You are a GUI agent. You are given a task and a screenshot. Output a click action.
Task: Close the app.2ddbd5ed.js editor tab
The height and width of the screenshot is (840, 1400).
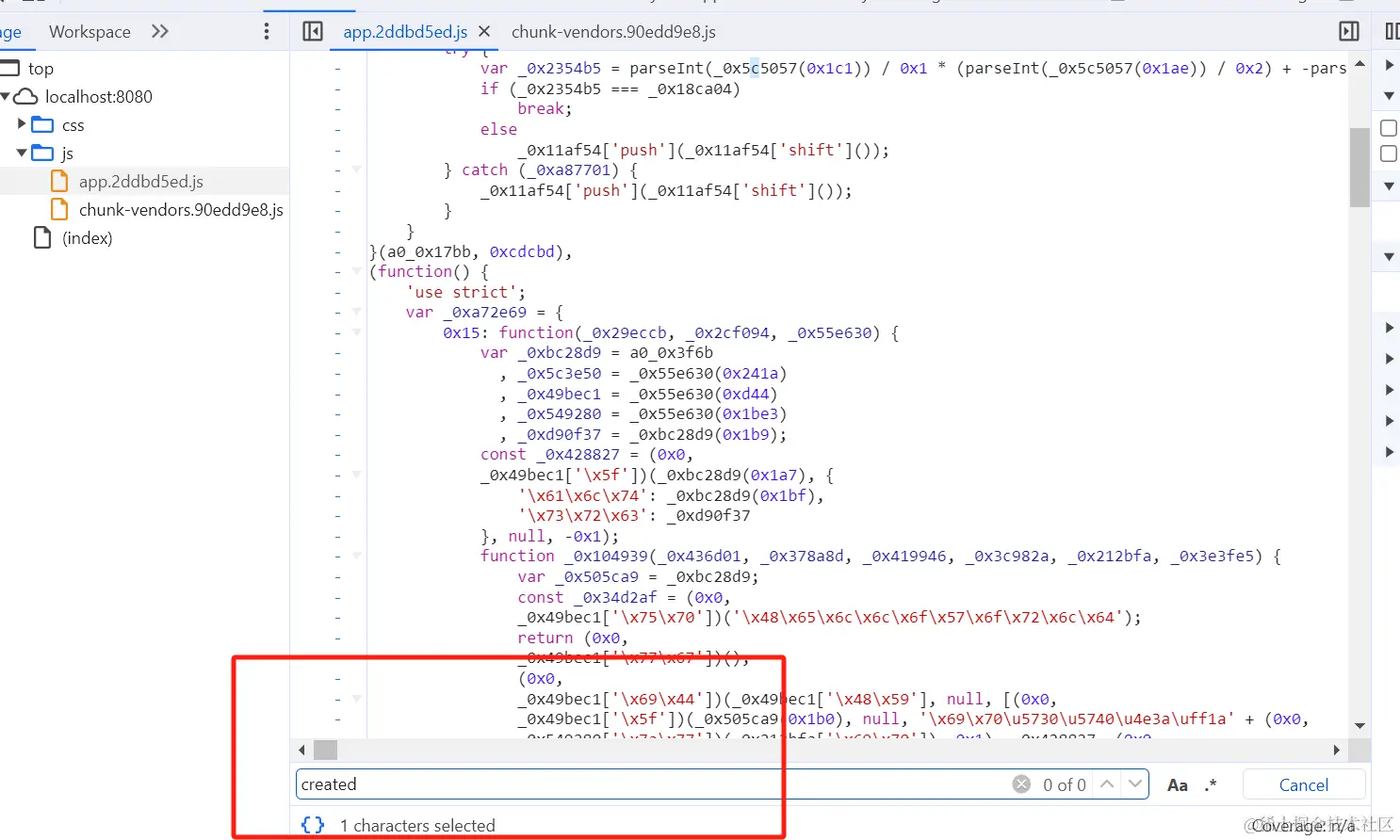click(484, 31)
